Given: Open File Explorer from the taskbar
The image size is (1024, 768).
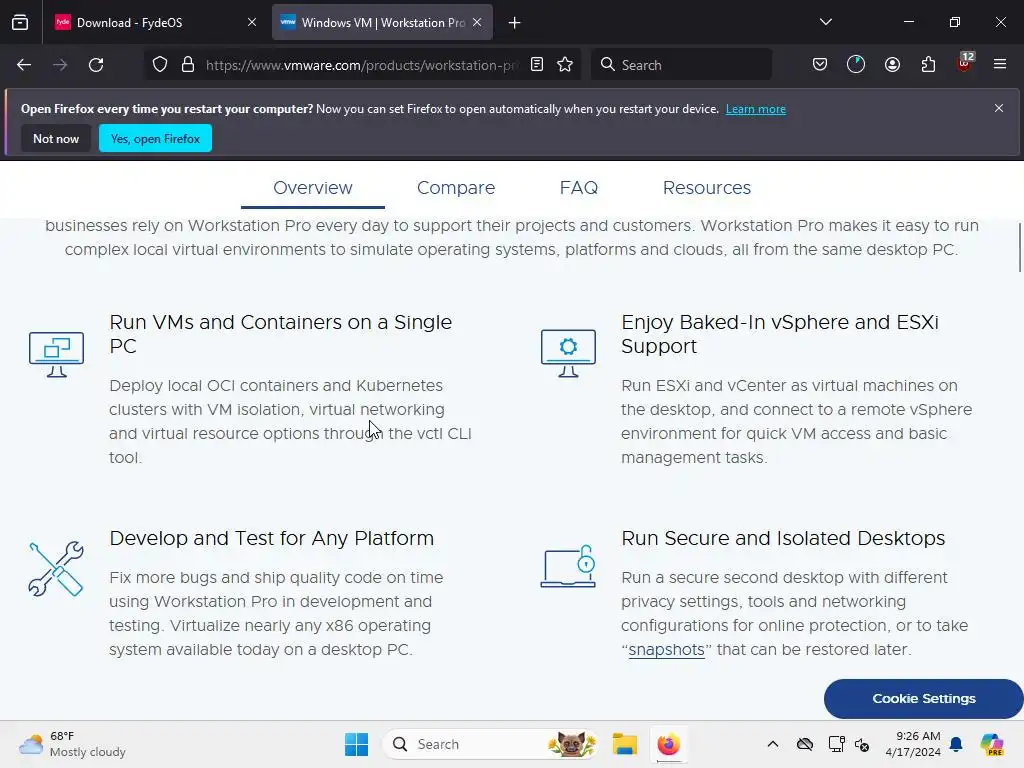Looking at the screenshot, I should (x=624, y=744).
